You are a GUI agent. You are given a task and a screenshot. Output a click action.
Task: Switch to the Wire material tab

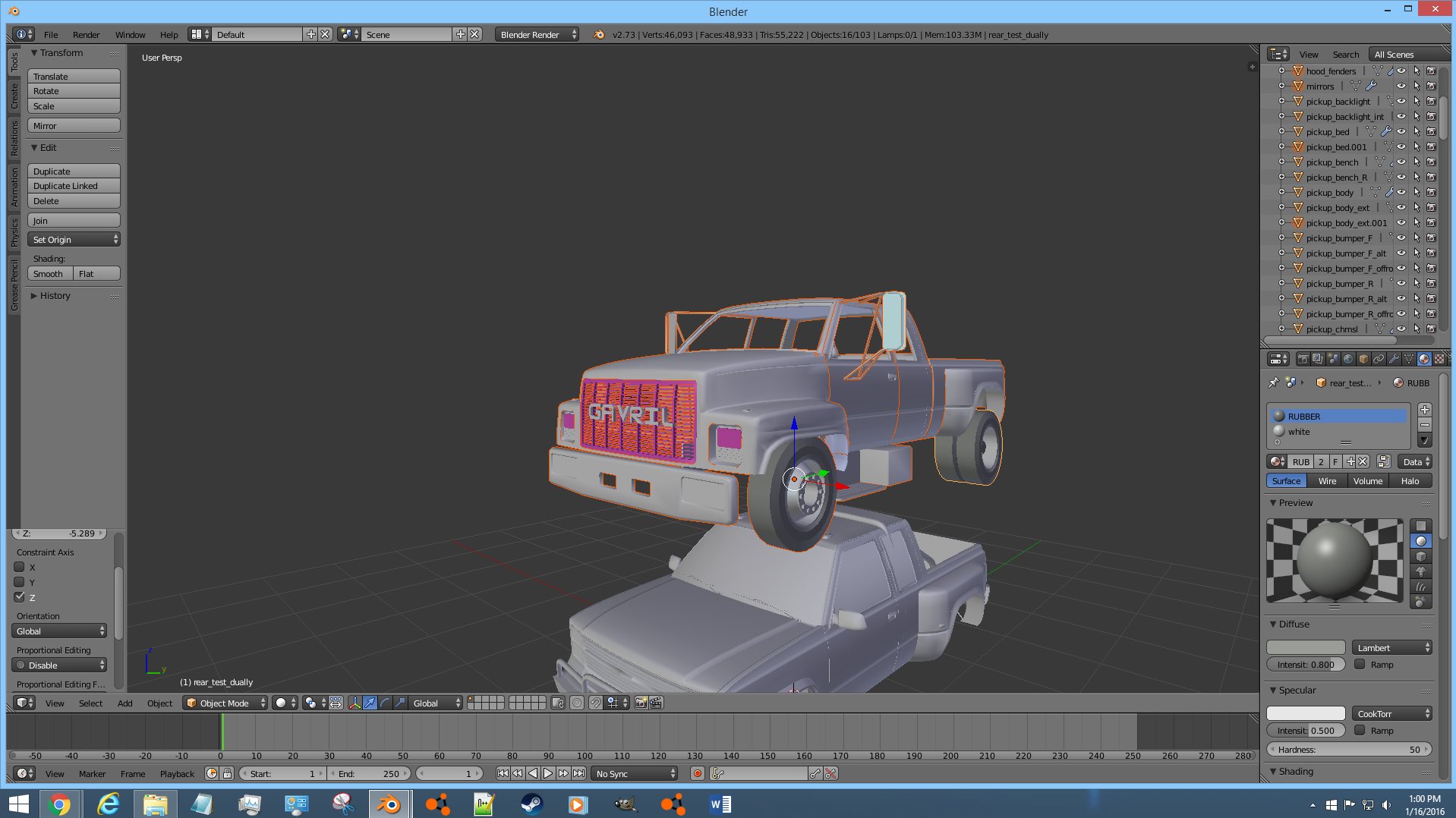tap(1327, 480)
